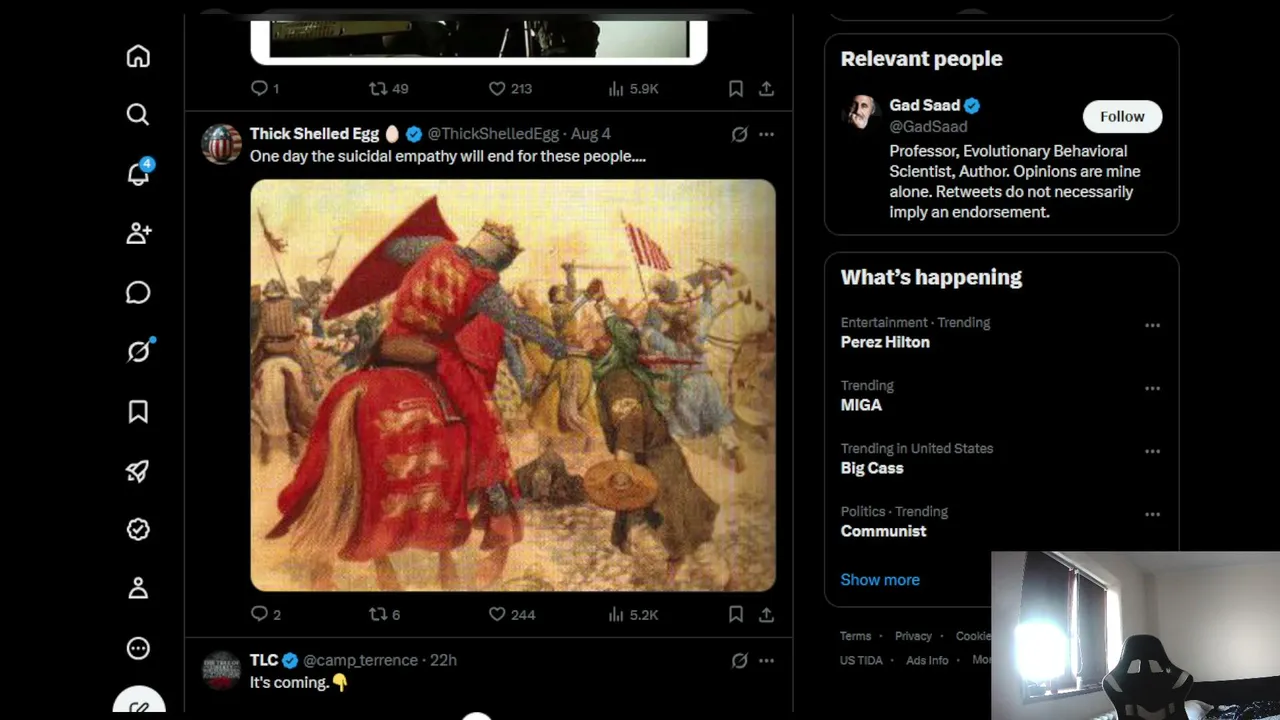Open Profile from the left sidebar

tap(138, 589)
